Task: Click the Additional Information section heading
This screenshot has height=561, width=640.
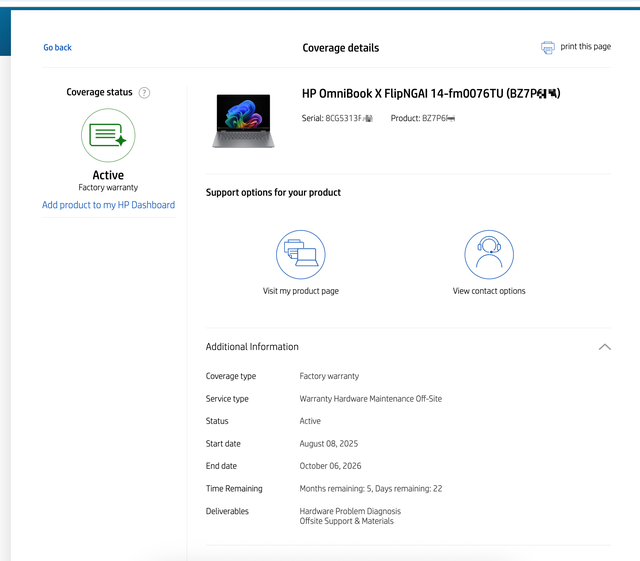Action: click(x=252, y=347)
